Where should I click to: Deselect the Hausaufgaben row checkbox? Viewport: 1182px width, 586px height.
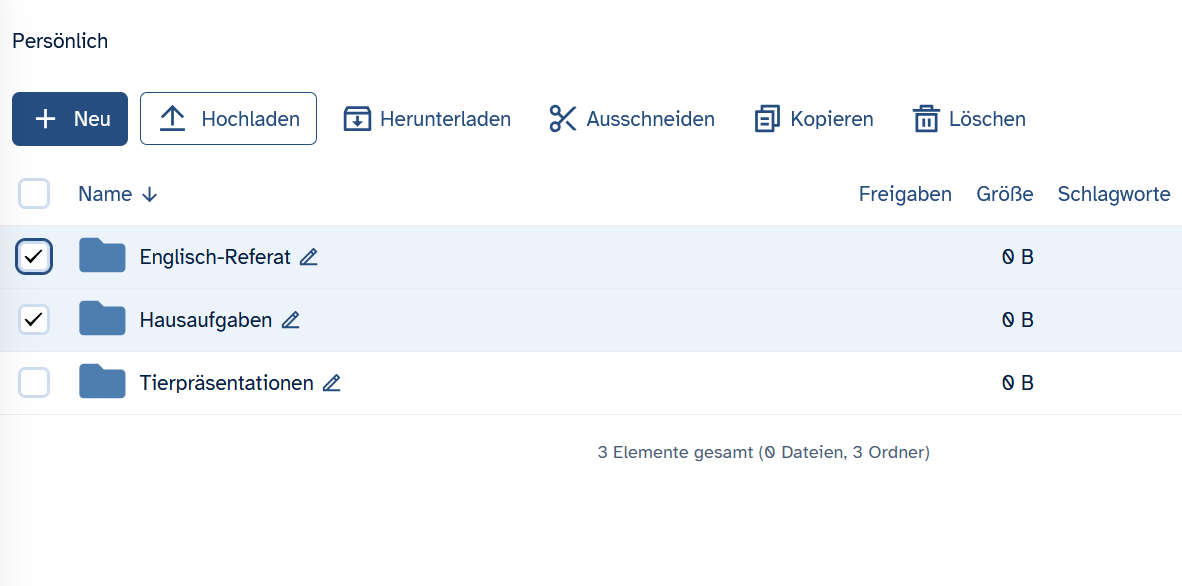(x=34, y=320)
